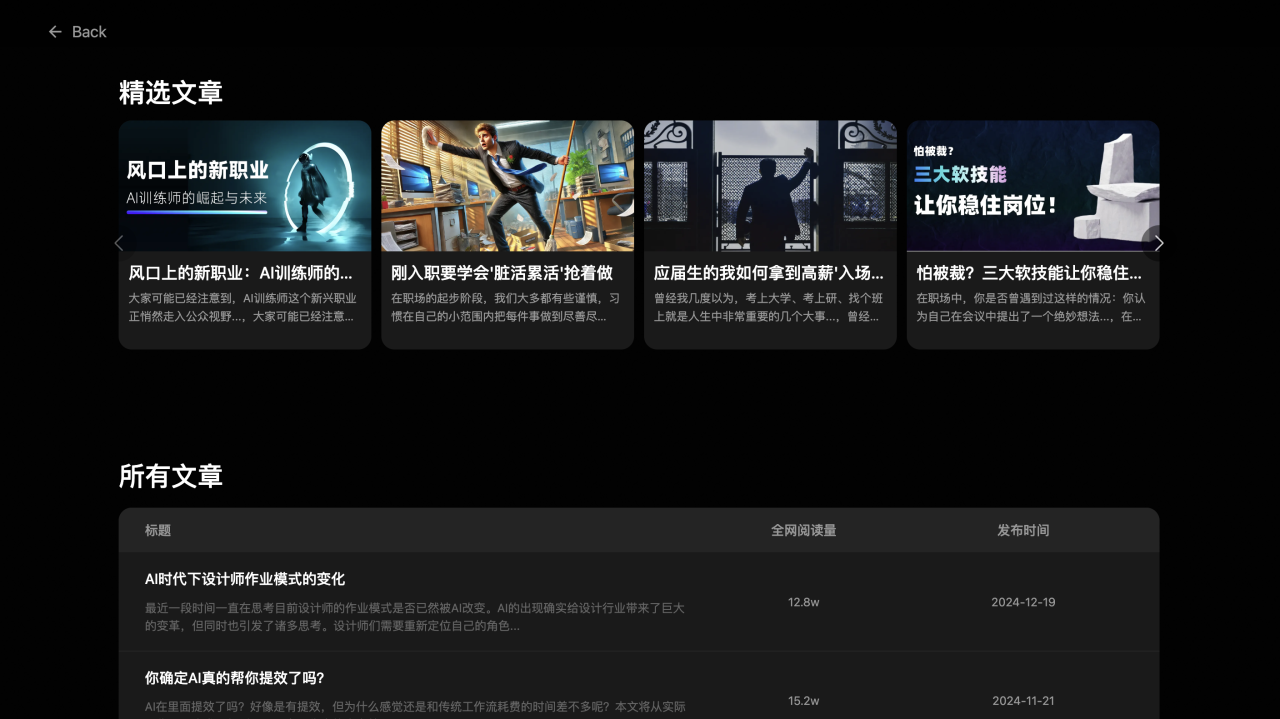Screen dimensions: 1280x719
Task: Open card title 怕被裁？三大软技能让你稳住...
Action: [1029, 273]
